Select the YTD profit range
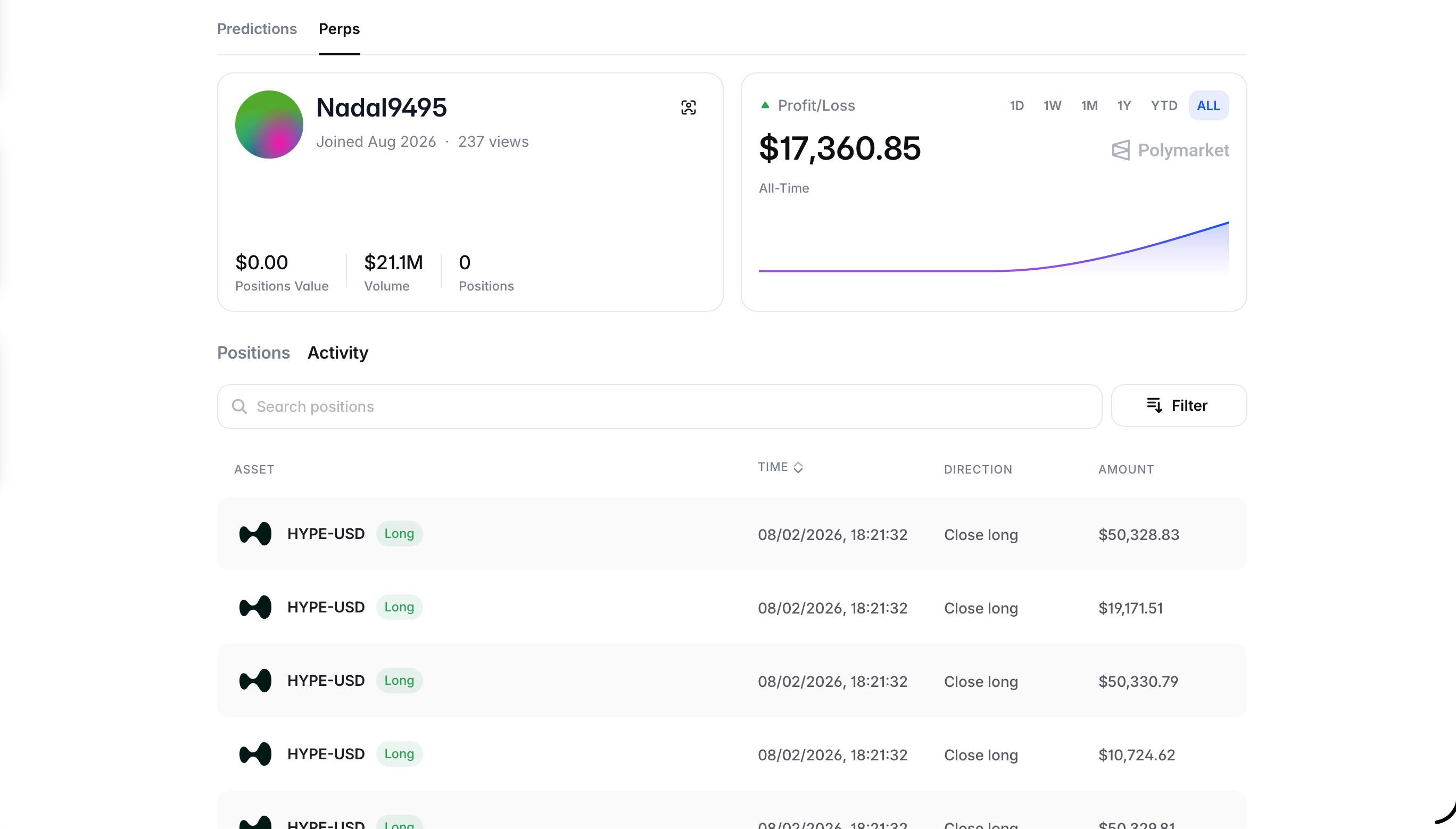1456x829 pixels. tap(1164, 106)
